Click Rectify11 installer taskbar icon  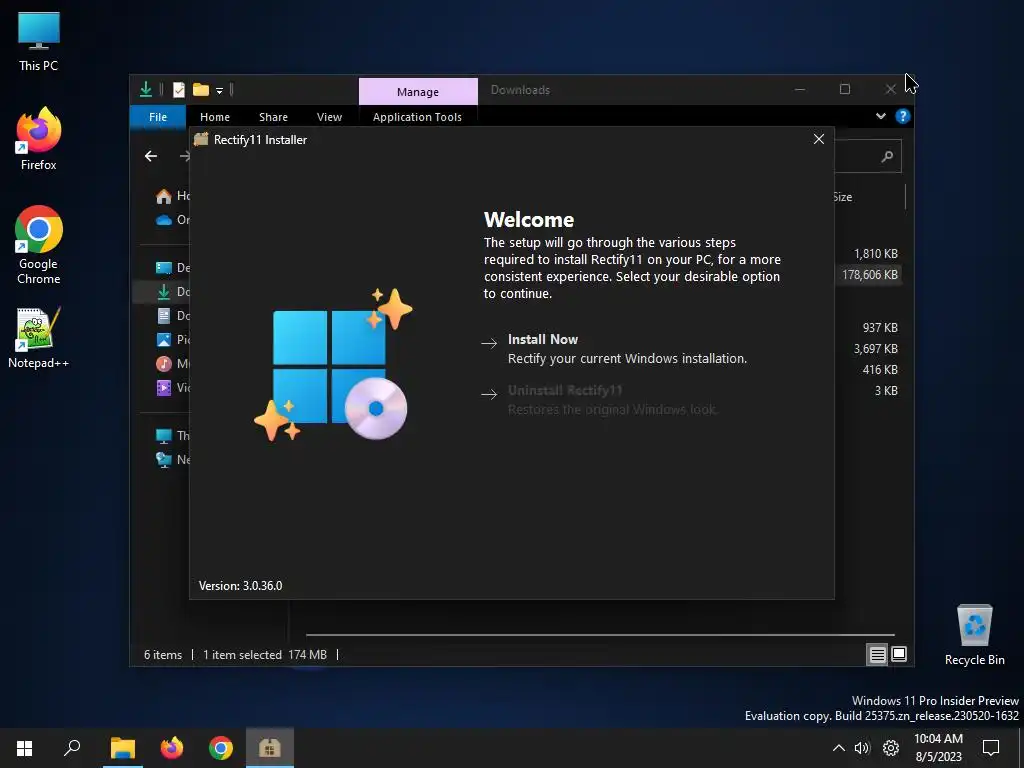tap(270, 748)
